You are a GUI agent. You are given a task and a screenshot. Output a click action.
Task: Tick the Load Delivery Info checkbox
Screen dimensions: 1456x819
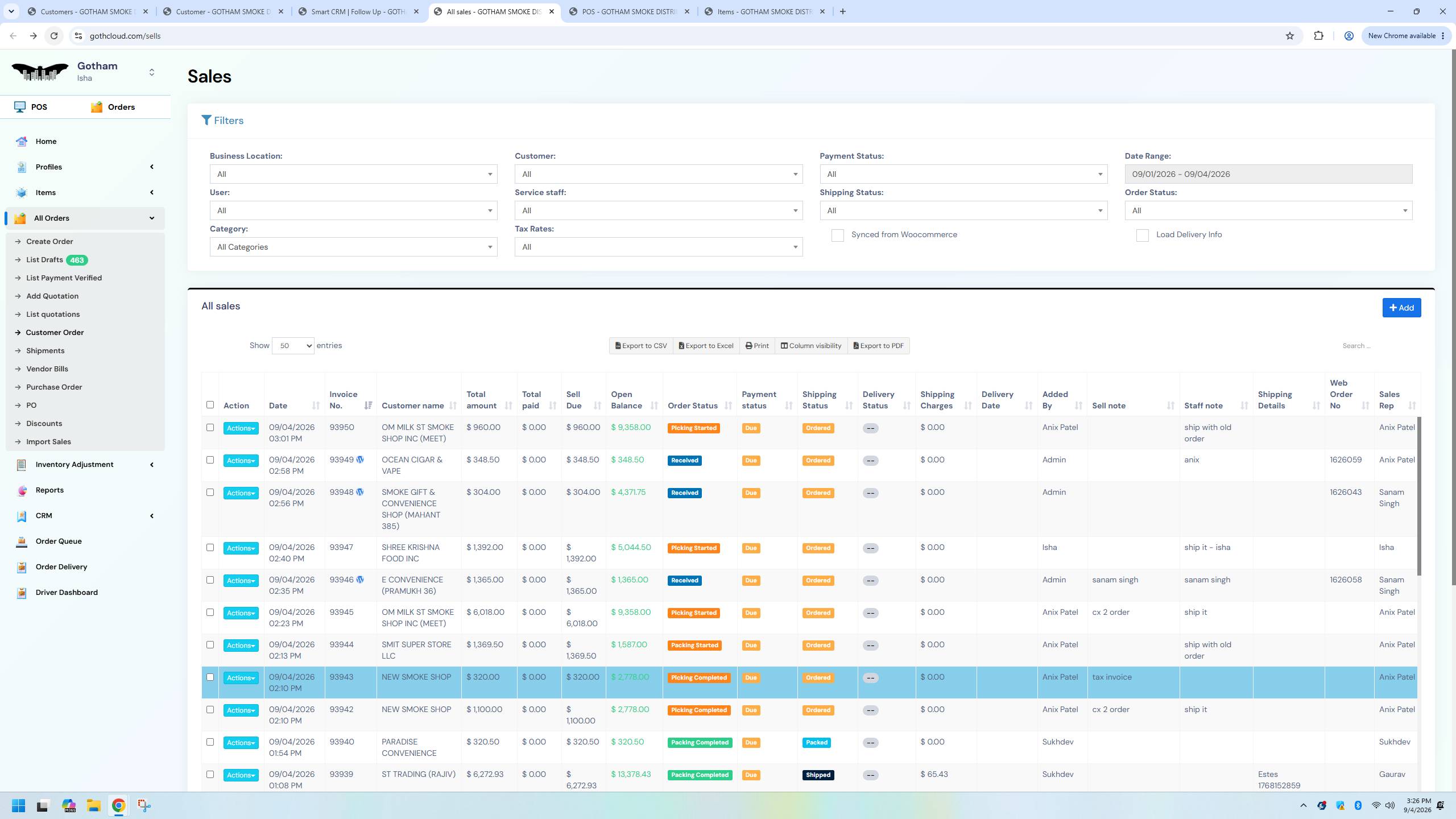pyautogui.click(x=1142, y=235)
